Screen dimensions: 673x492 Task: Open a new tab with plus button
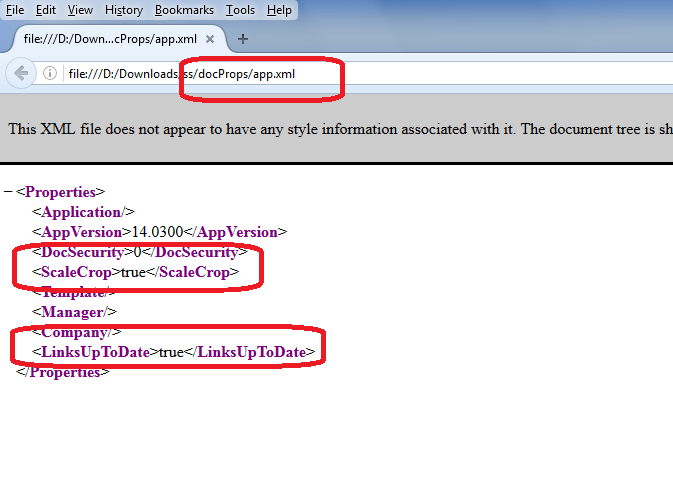click(x=243, y=39)
